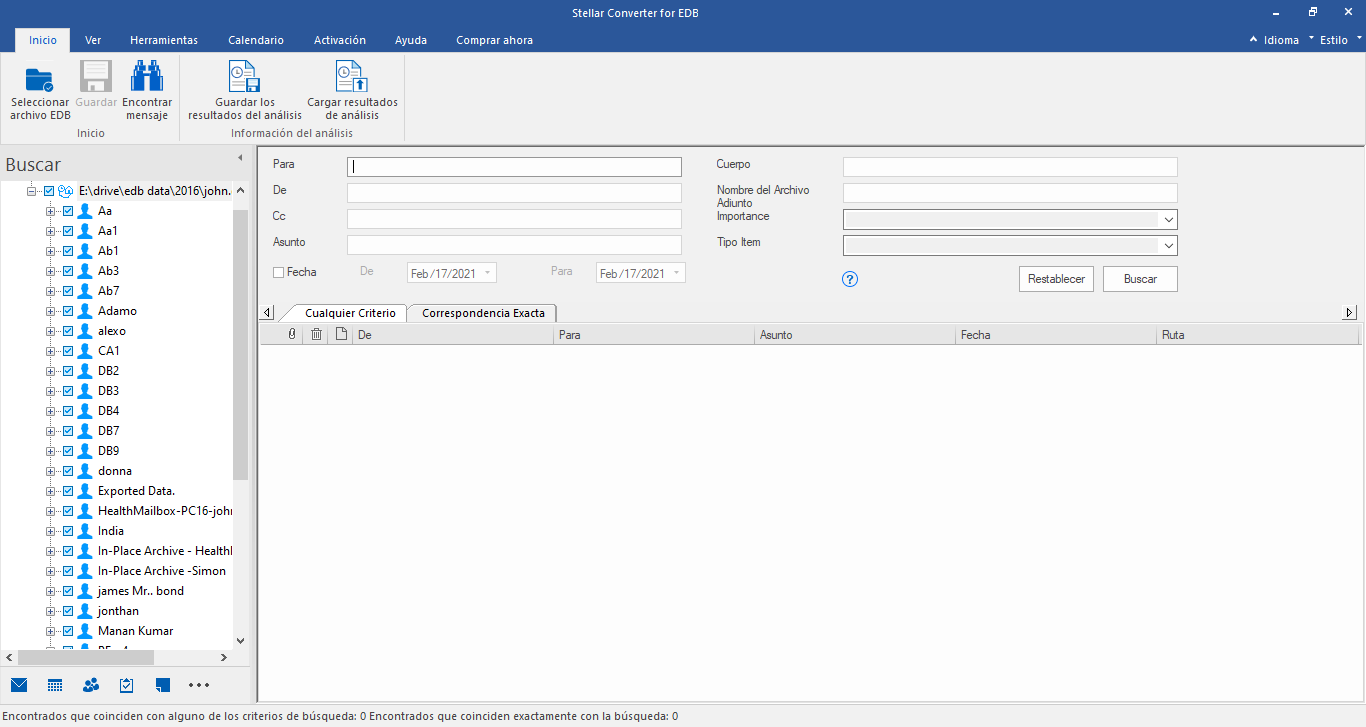Open the tasks view icon at bottom

[x=127, y=685]
